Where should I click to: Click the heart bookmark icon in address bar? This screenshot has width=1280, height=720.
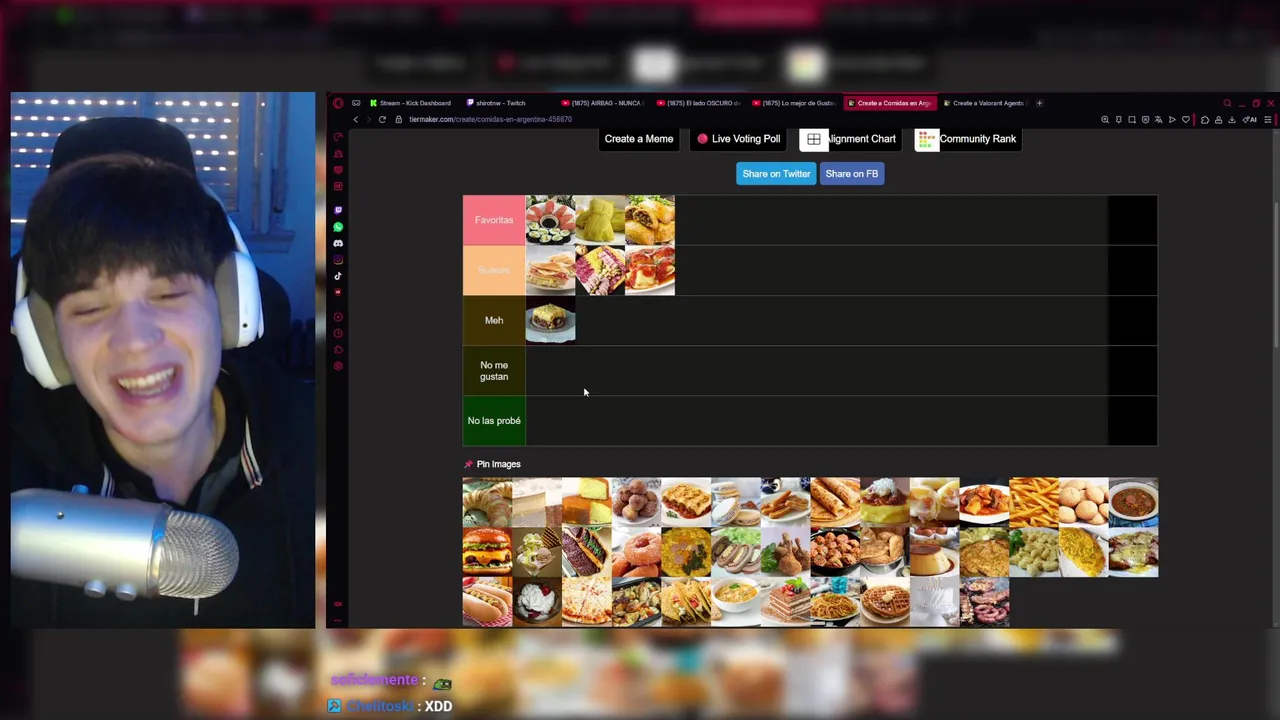[1186, 120]
